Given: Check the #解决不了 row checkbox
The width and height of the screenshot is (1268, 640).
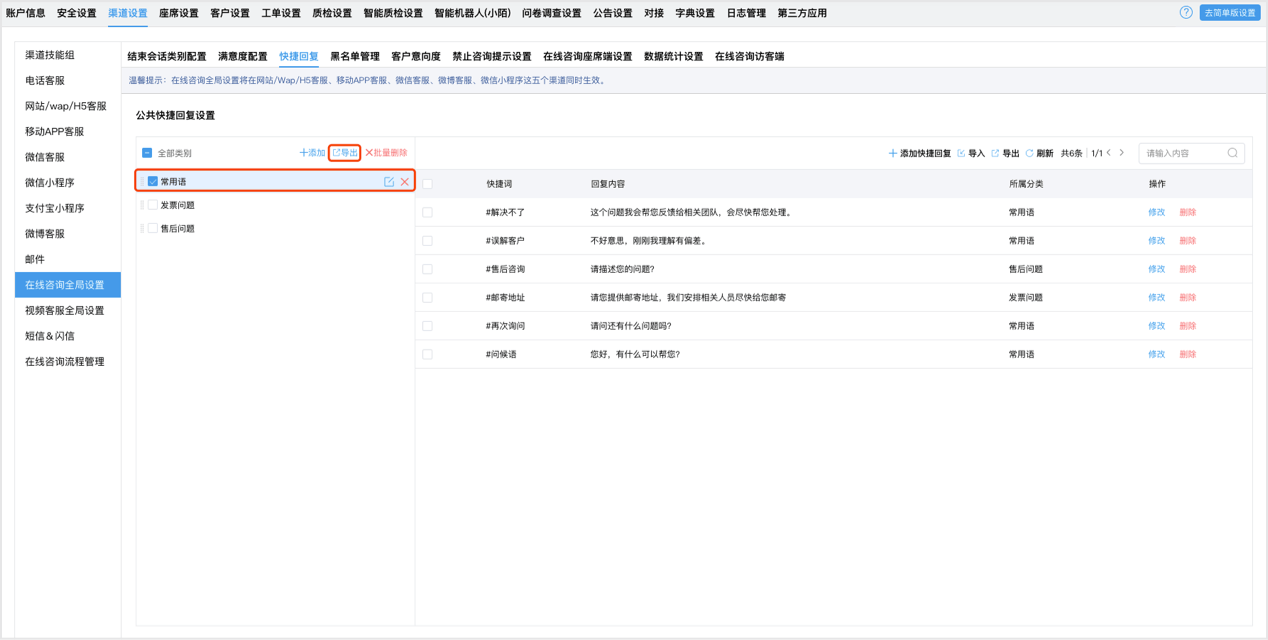Looking at the screenshot, I should point(428,212).
